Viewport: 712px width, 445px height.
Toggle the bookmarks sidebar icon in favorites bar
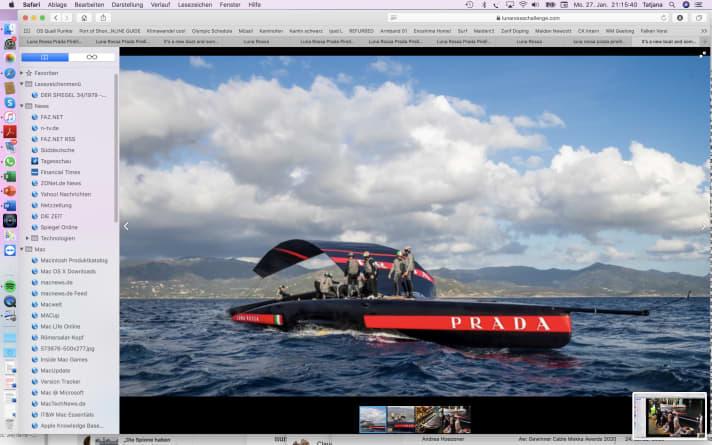click(27, 31)
